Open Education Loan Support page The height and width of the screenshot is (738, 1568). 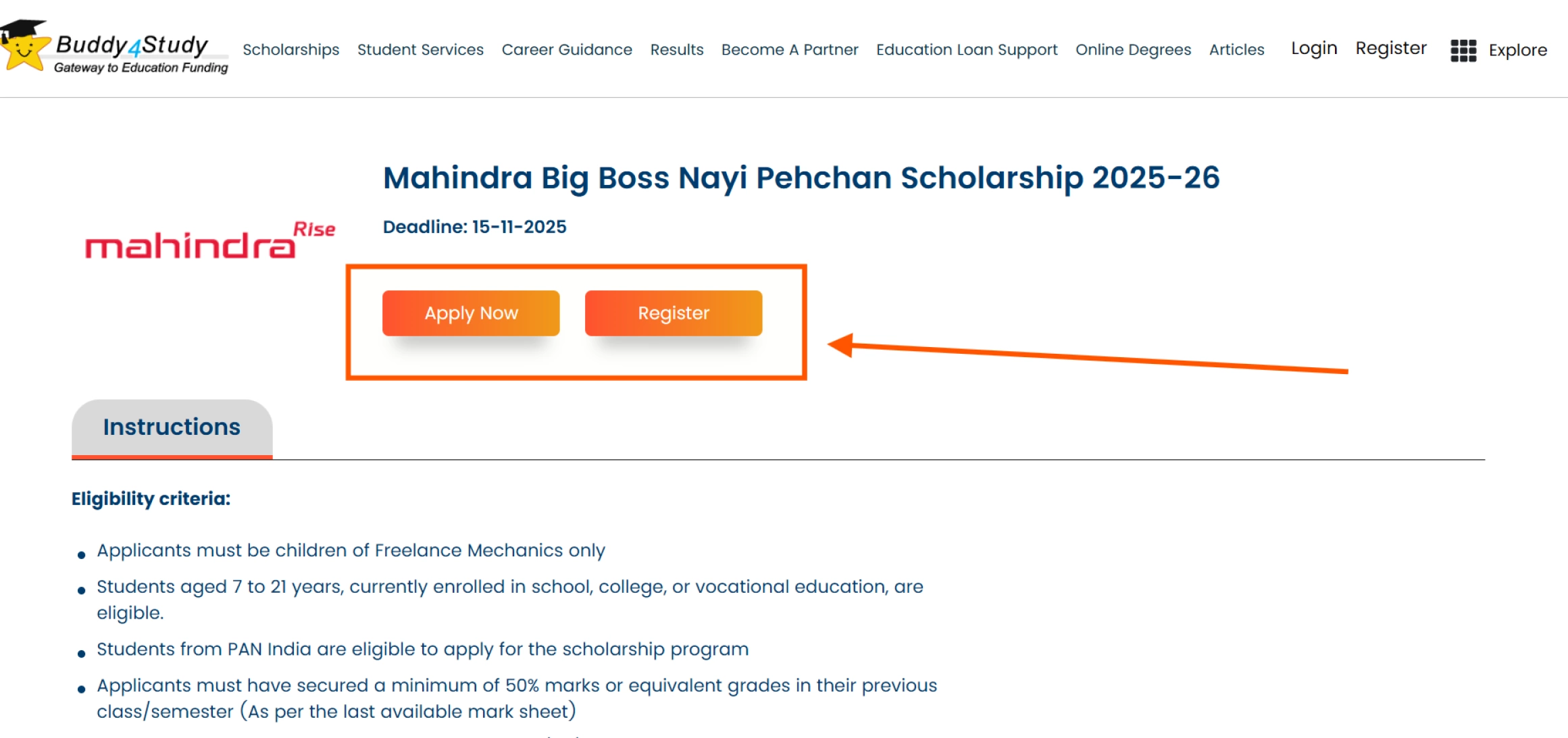point(966,49)
